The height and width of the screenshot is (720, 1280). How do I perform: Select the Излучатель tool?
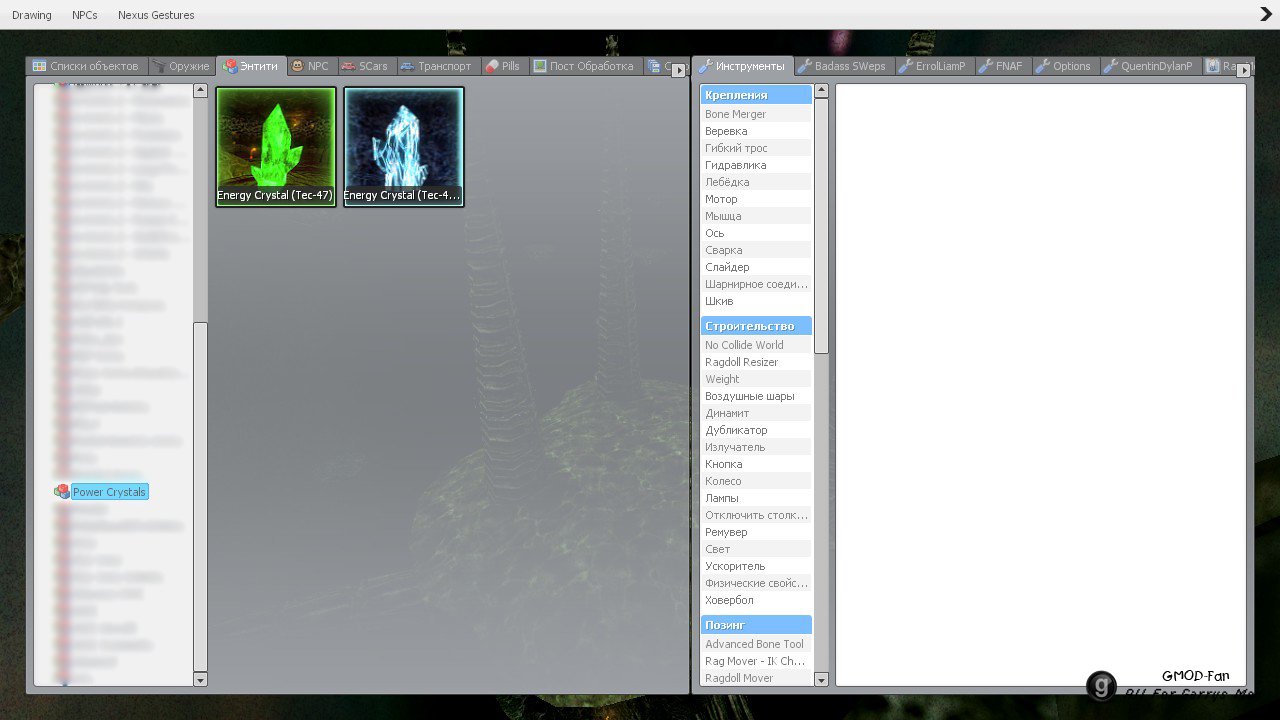point(757,447)
